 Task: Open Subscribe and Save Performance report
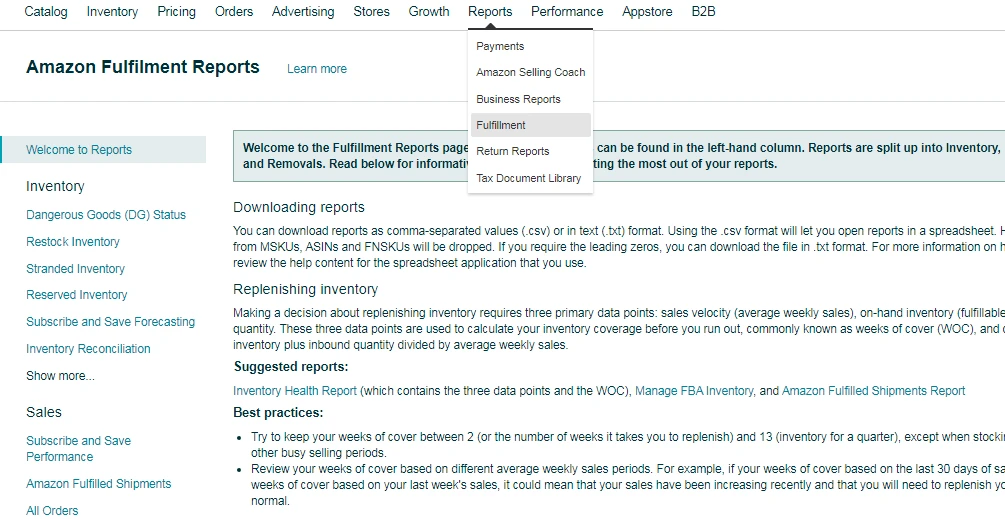78,449
